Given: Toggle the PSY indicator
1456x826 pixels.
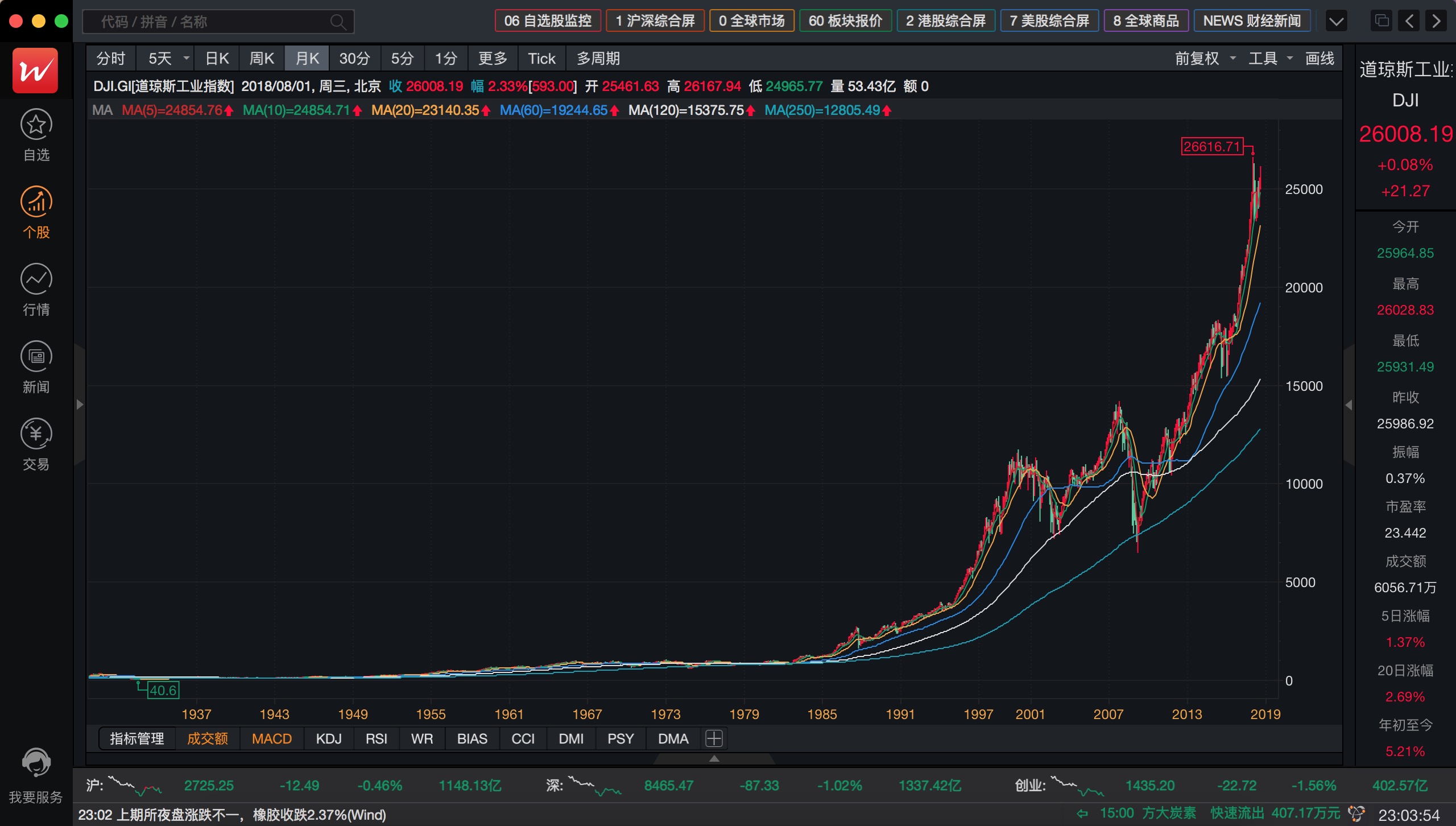Looking at the screenshot, I should click(621, 738).
